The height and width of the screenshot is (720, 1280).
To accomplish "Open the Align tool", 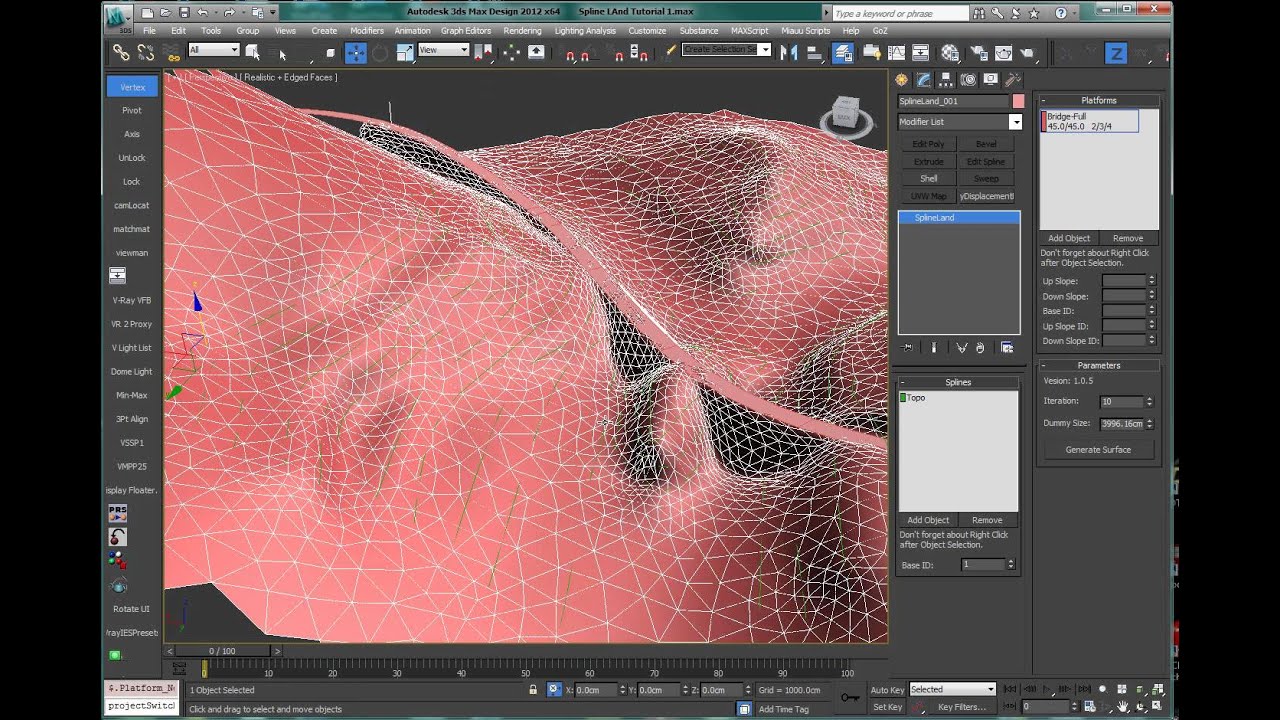I will pyautogui.click(x=814, y=52).
